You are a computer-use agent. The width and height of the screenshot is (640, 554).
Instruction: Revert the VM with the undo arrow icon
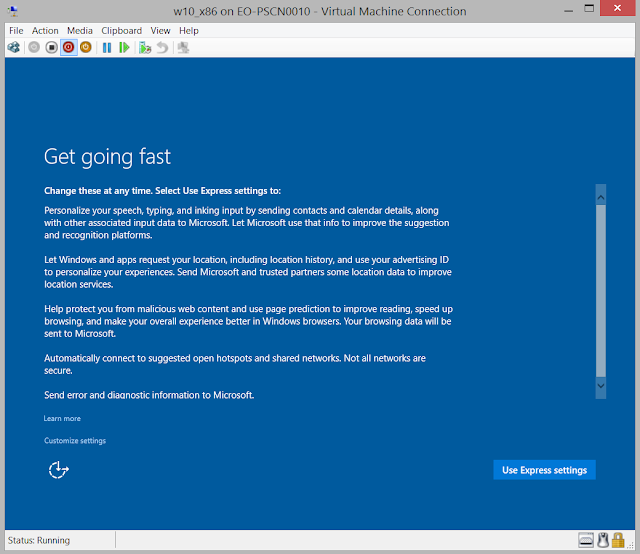click(162, 48)
